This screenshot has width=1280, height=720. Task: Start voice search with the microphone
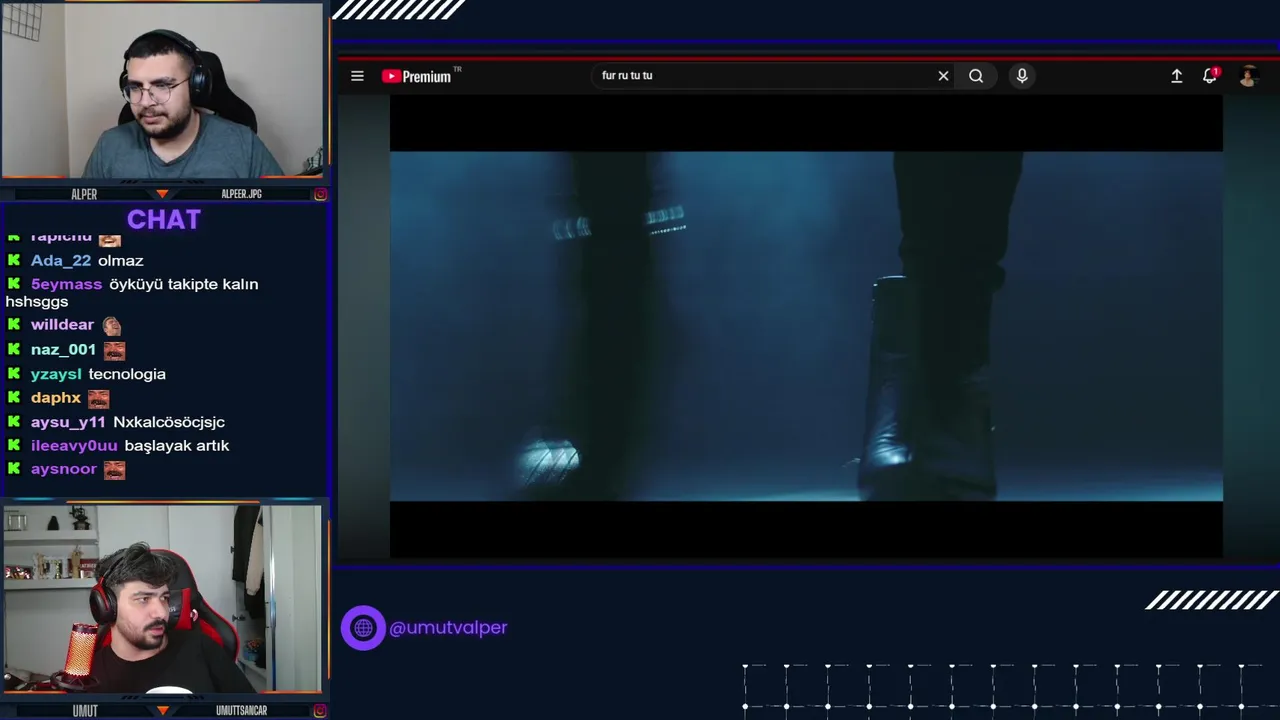[x=1022, y=76]
